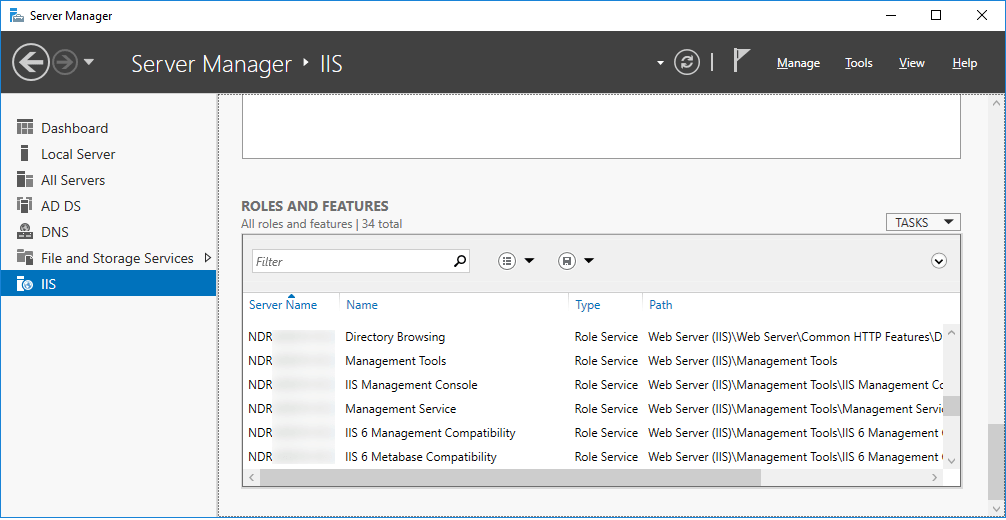Click the Directory Browsing path cell
Viewport: 1006px width, 520px height.
795,337
